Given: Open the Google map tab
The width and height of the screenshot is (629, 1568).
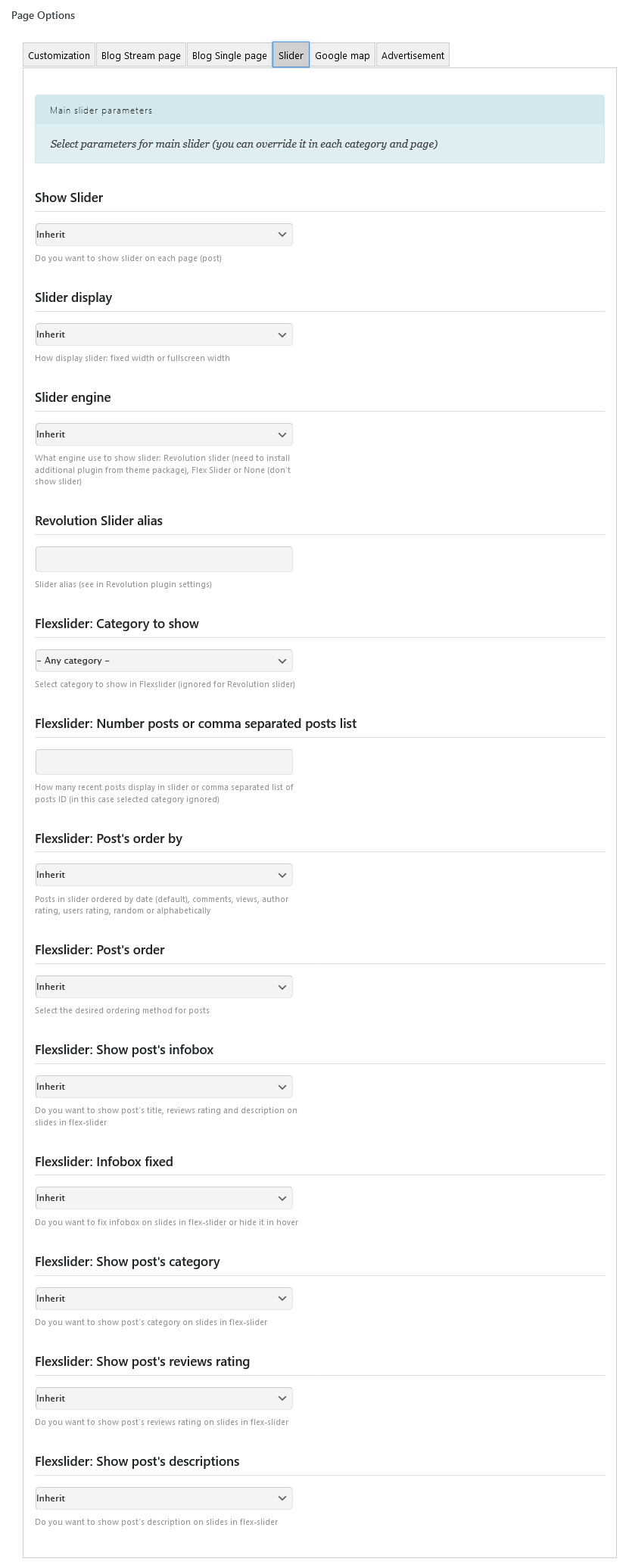Looking at the screenshot, I should (342, 55).
